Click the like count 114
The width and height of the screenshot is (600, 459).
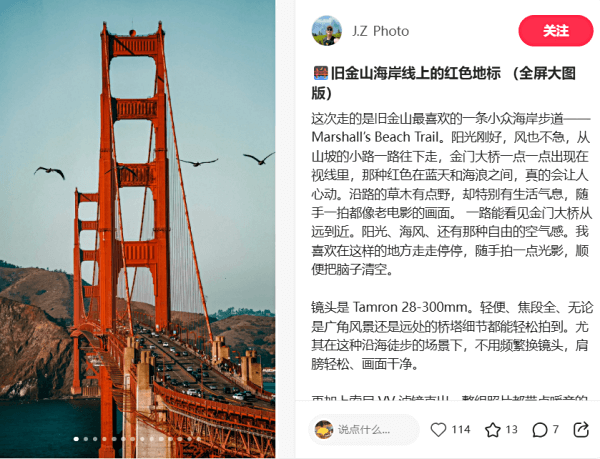(461, 430)
